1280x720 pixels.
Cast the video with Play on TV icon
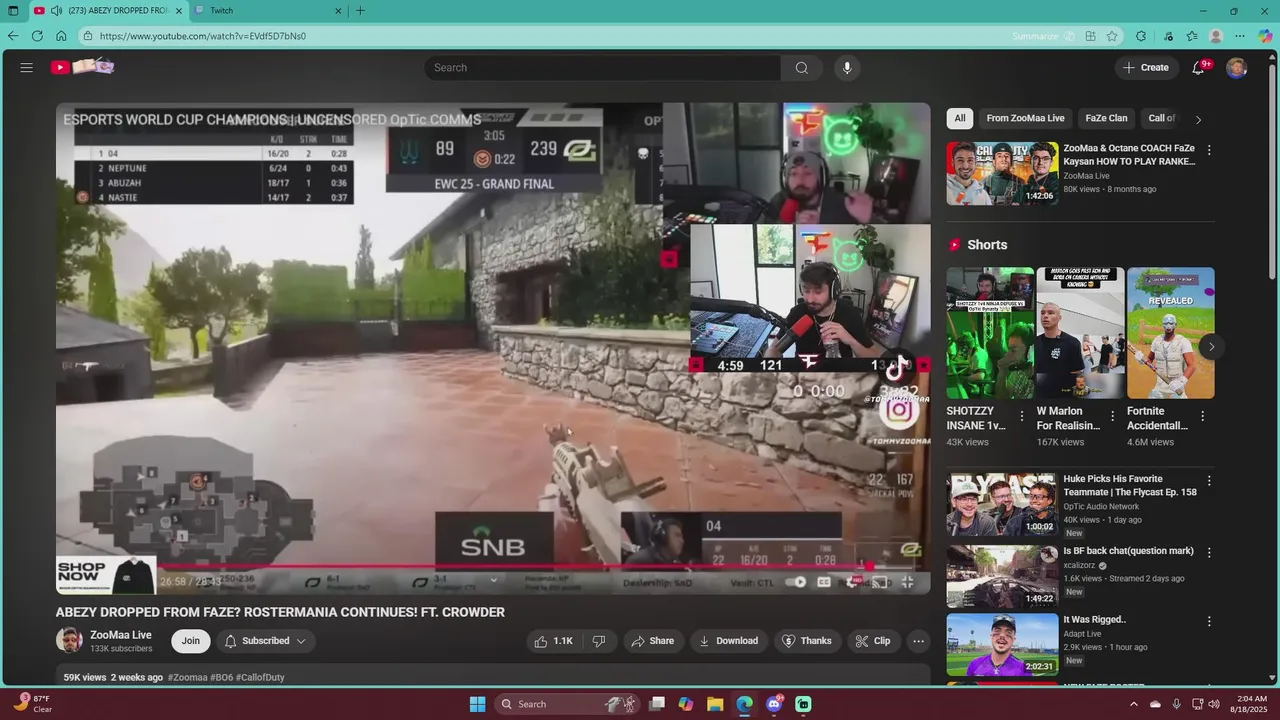[880, 582]
